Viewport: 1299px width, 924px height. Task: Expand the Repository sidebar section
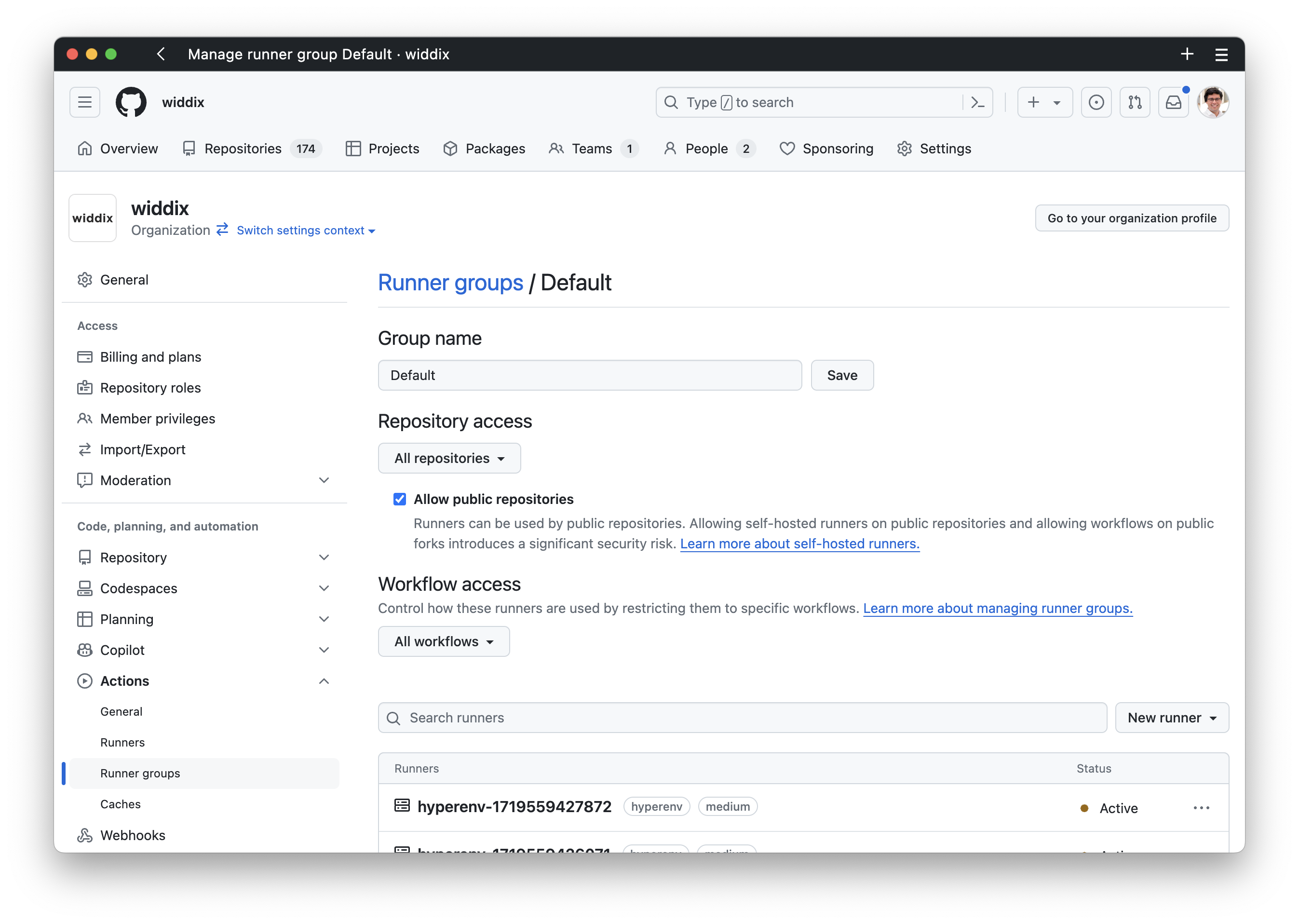pos(324,557)
